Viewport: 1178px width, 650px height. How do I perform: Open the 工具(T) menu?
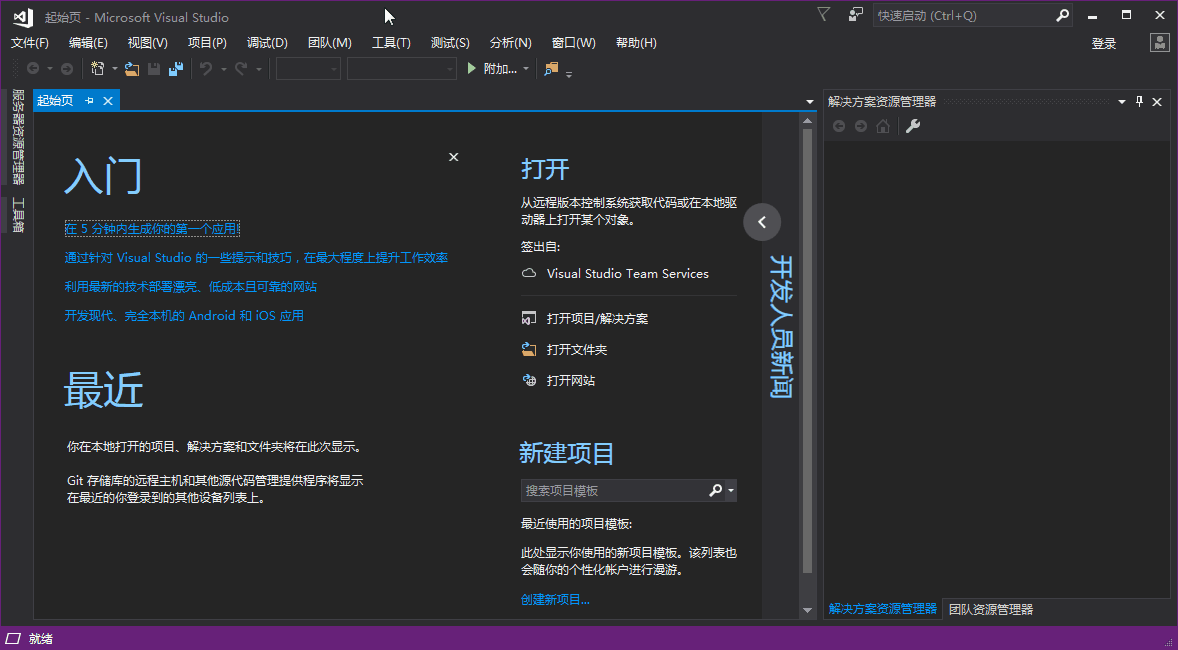click(x=390, y=42)
